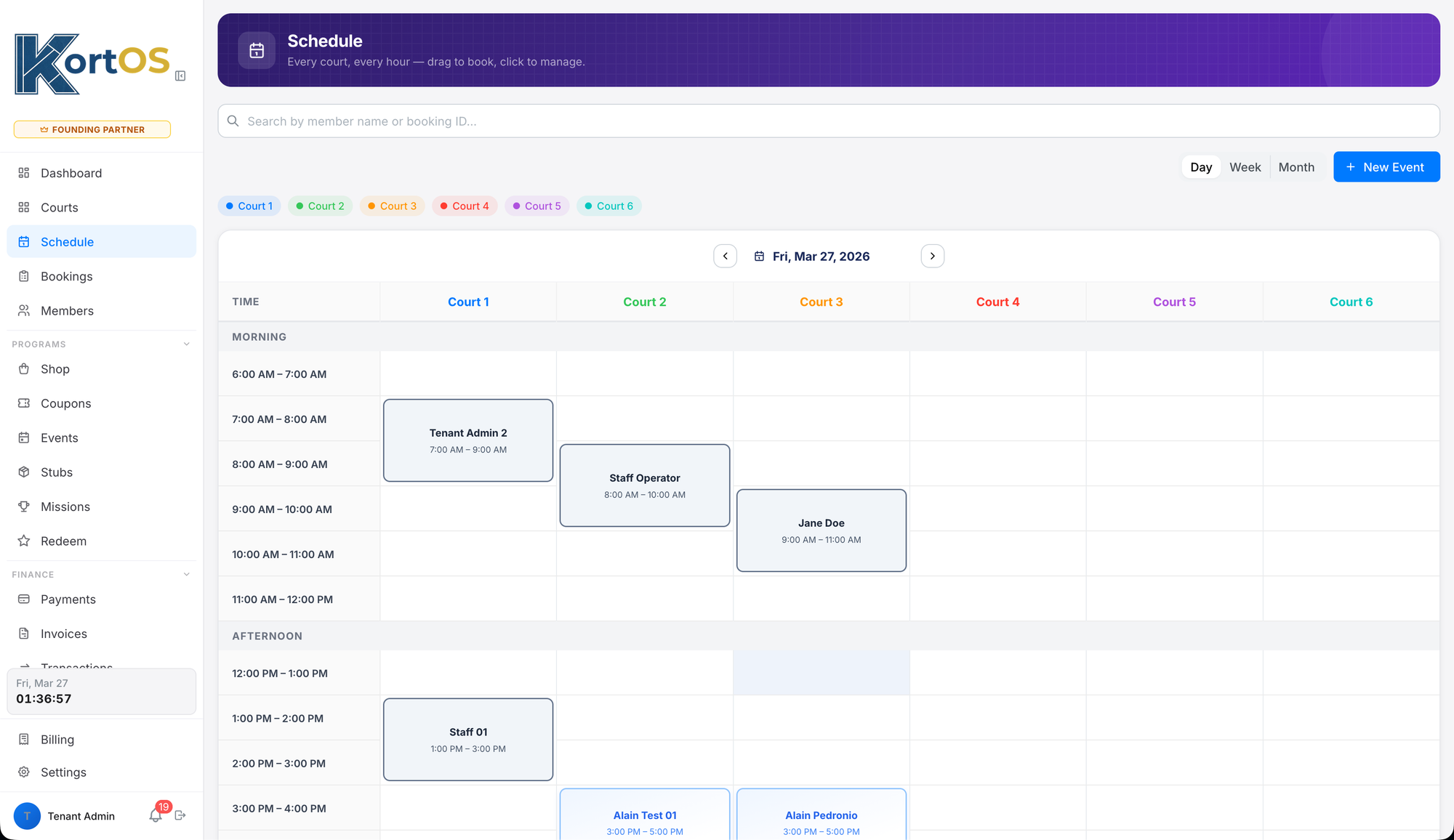Open Shop section
The image size is (1454, 840).
101,369
